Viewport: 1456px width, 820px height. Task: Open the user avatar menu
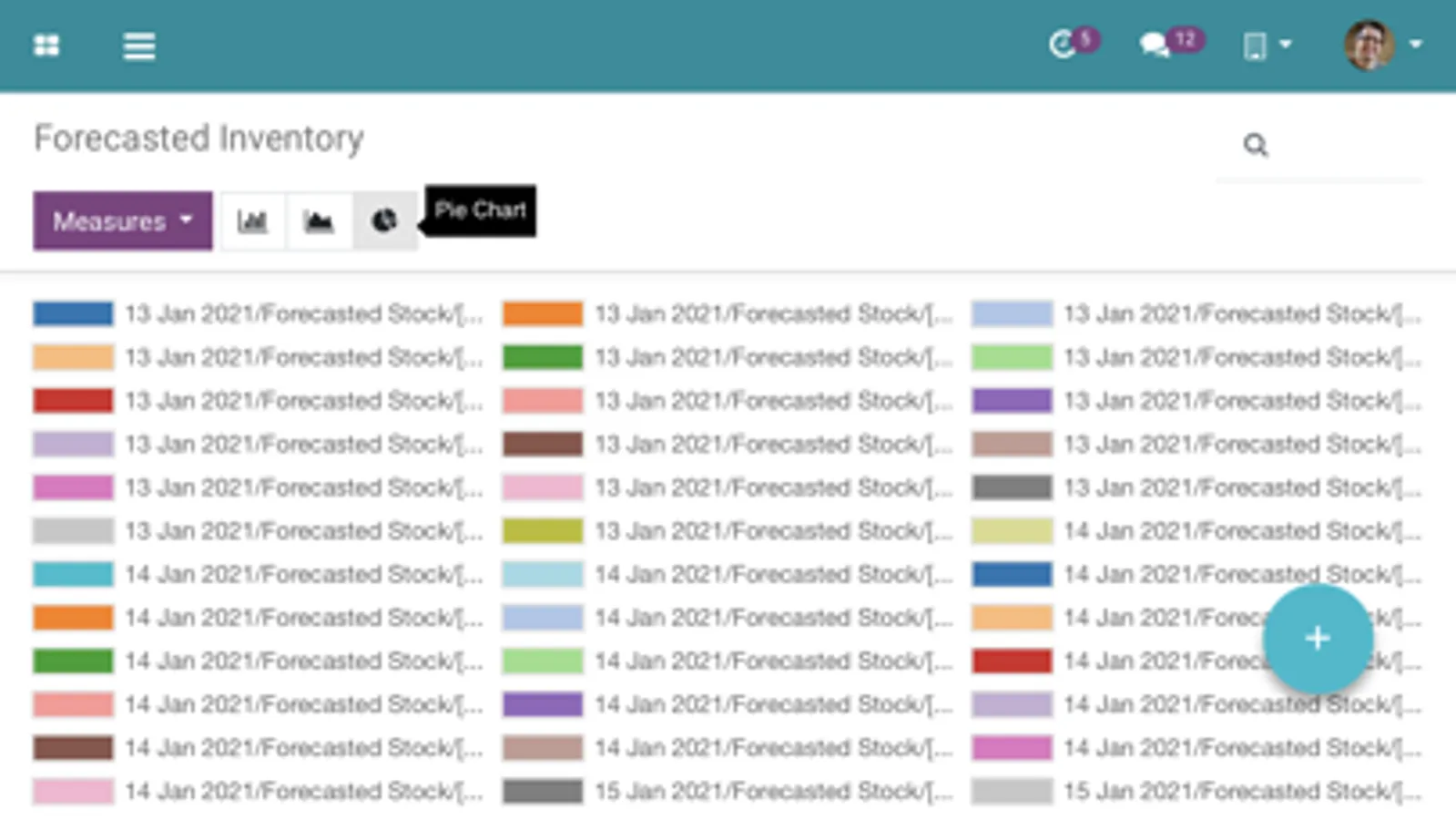1382,45
